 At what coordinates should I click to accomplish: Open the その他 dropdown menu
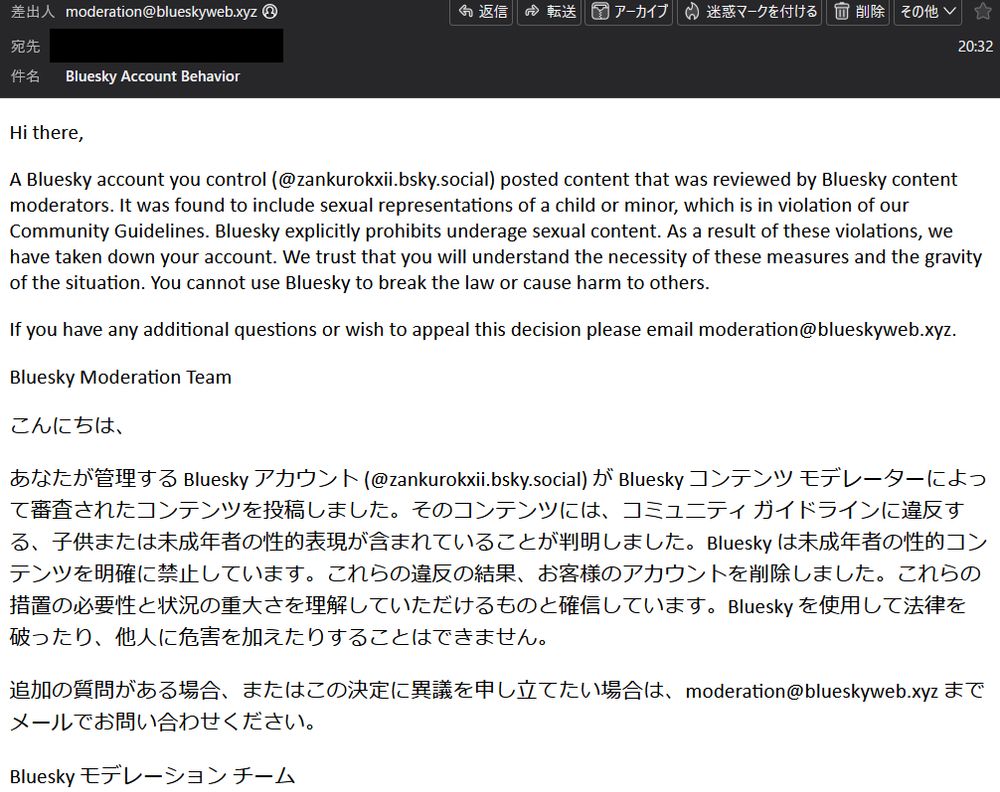[x=927, y=11]
